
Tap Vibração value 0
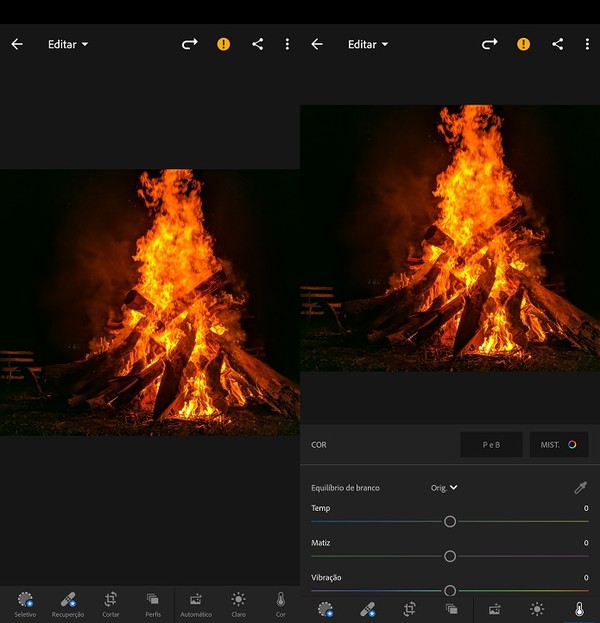(586, 577)
